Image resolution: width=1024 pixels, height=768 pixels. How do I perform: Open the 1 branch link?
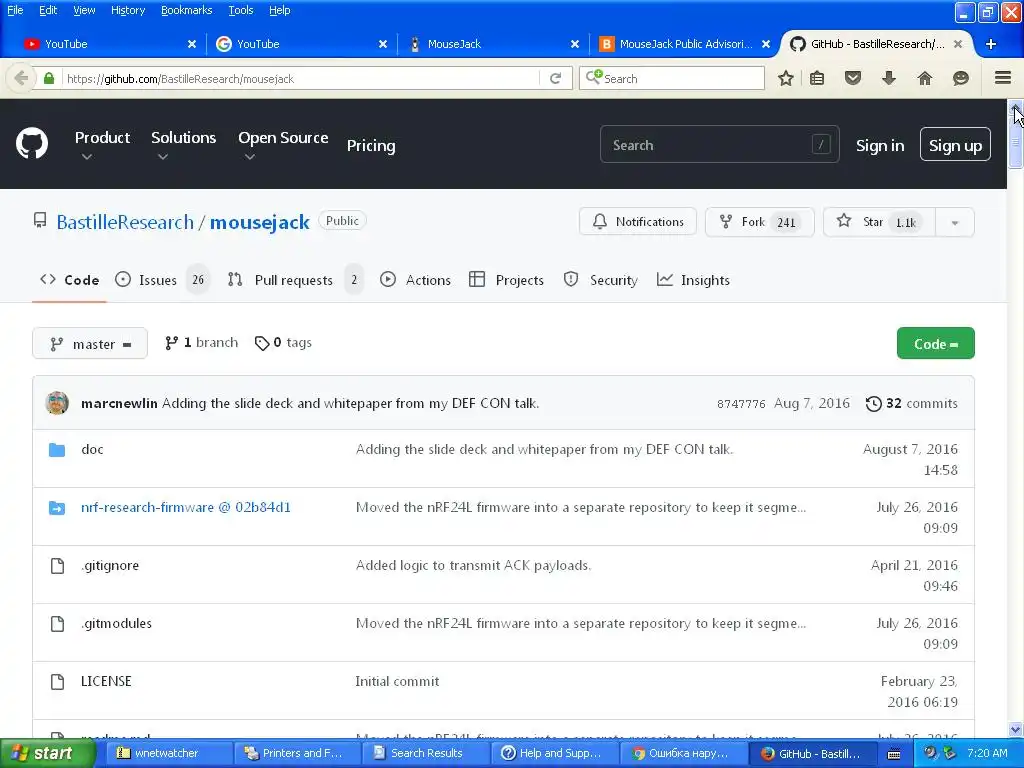coord(201,343)
